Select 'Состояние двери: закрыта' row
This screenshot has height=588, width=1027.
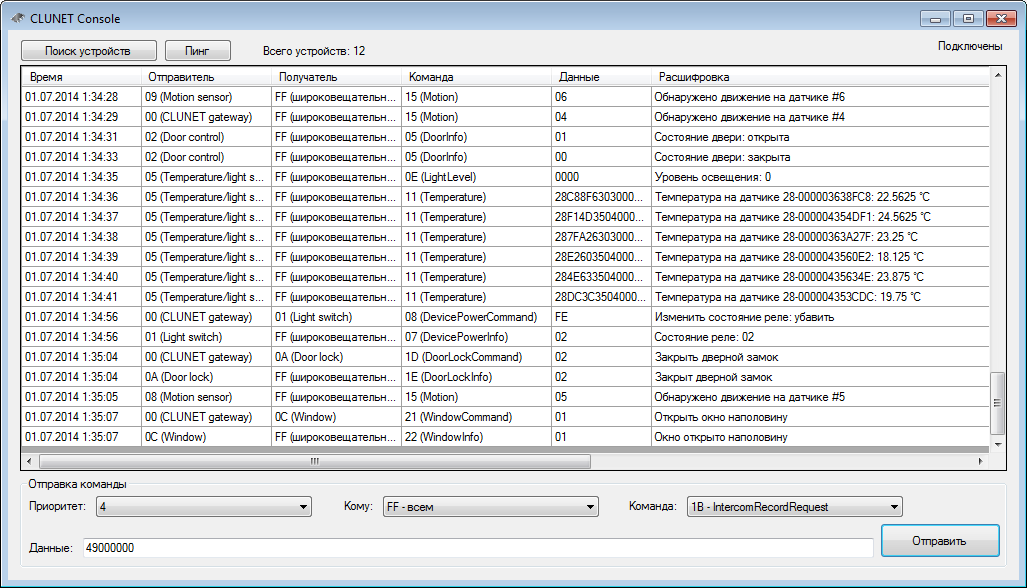point(505,157)
